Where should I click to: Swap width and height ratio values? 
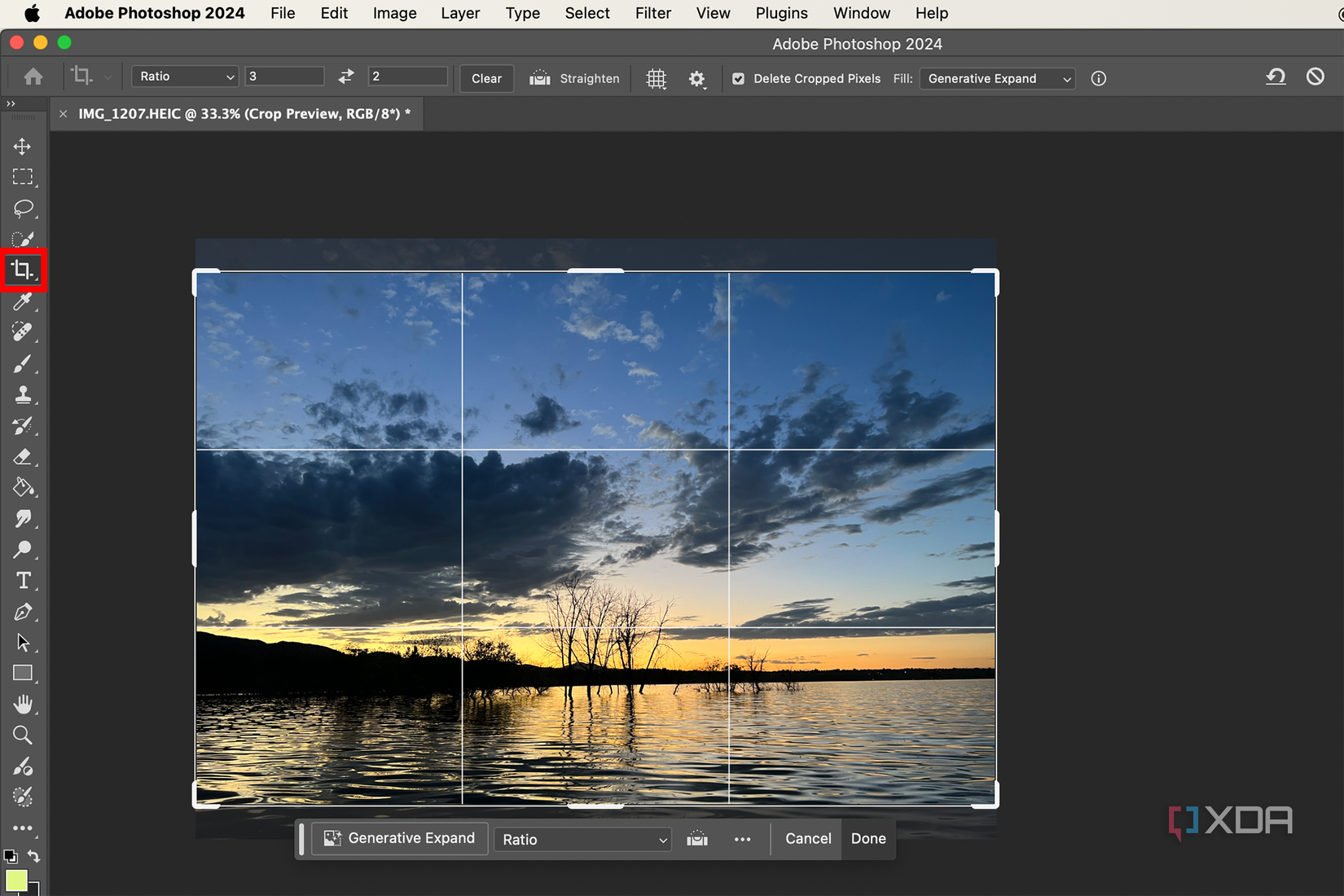pyautogui.click(x=346, y=76)
